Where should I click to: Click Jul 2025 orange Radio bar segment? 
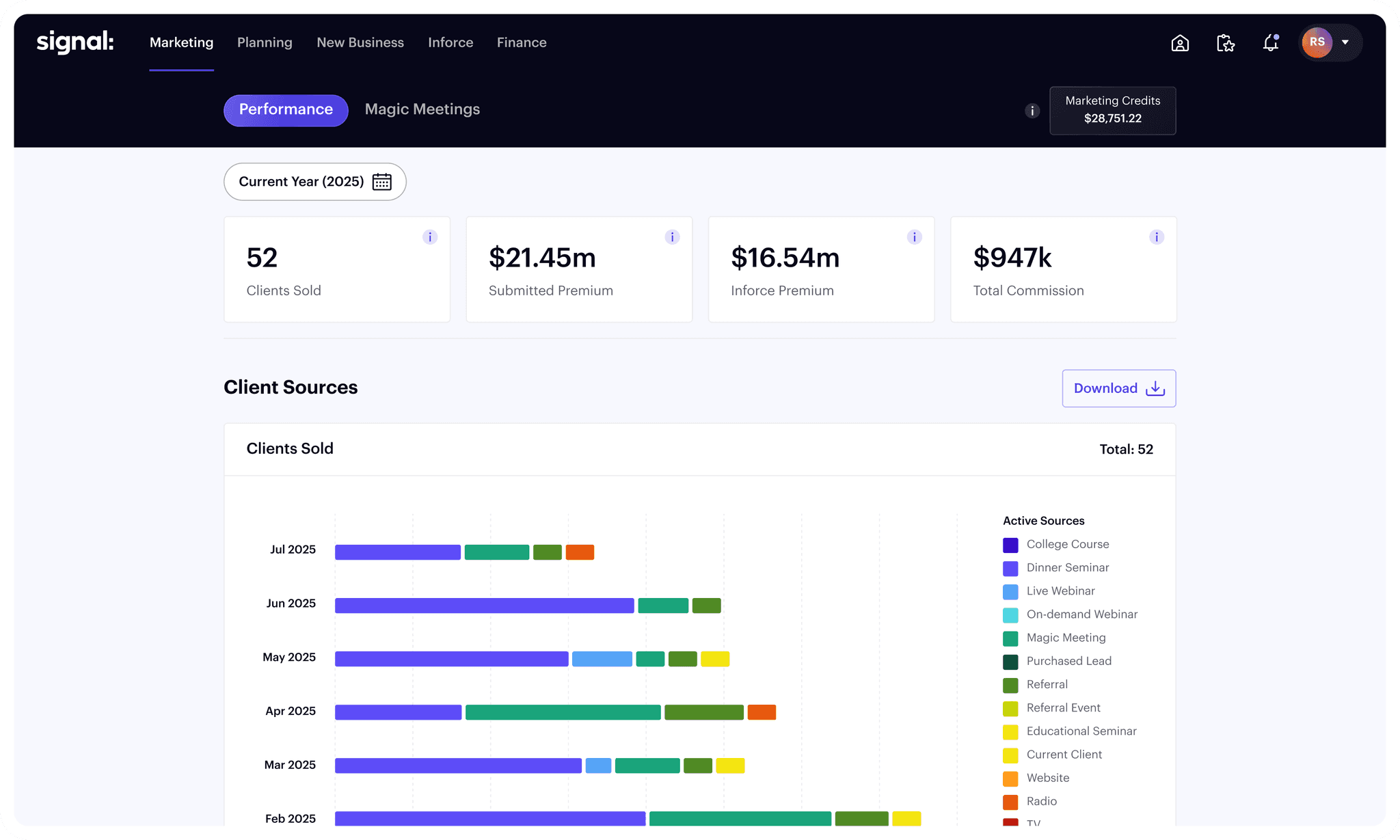pyautogui.click(x=580, y=552)
